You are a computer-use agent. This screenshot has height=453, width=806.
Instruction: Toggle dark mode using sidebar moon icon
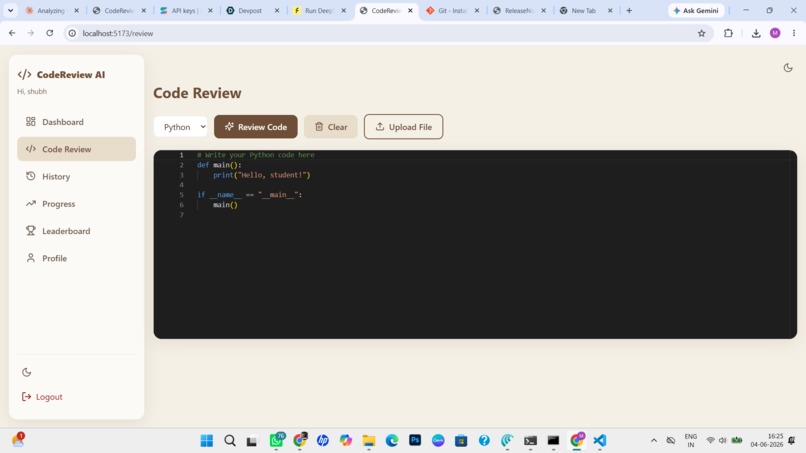click(27, 372)
